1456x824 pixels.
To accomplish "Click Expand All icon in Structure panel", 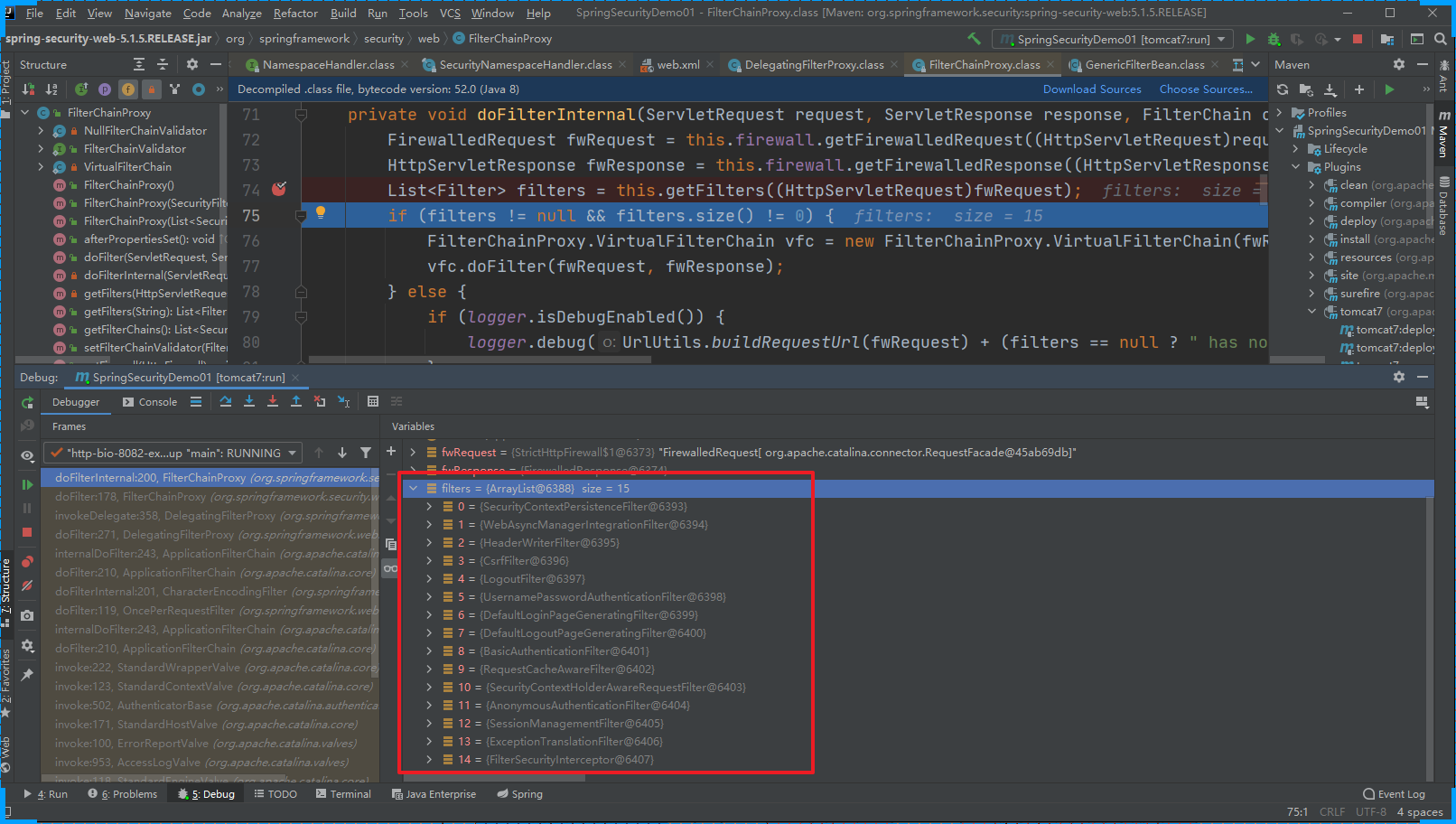I will click(139, 65).
